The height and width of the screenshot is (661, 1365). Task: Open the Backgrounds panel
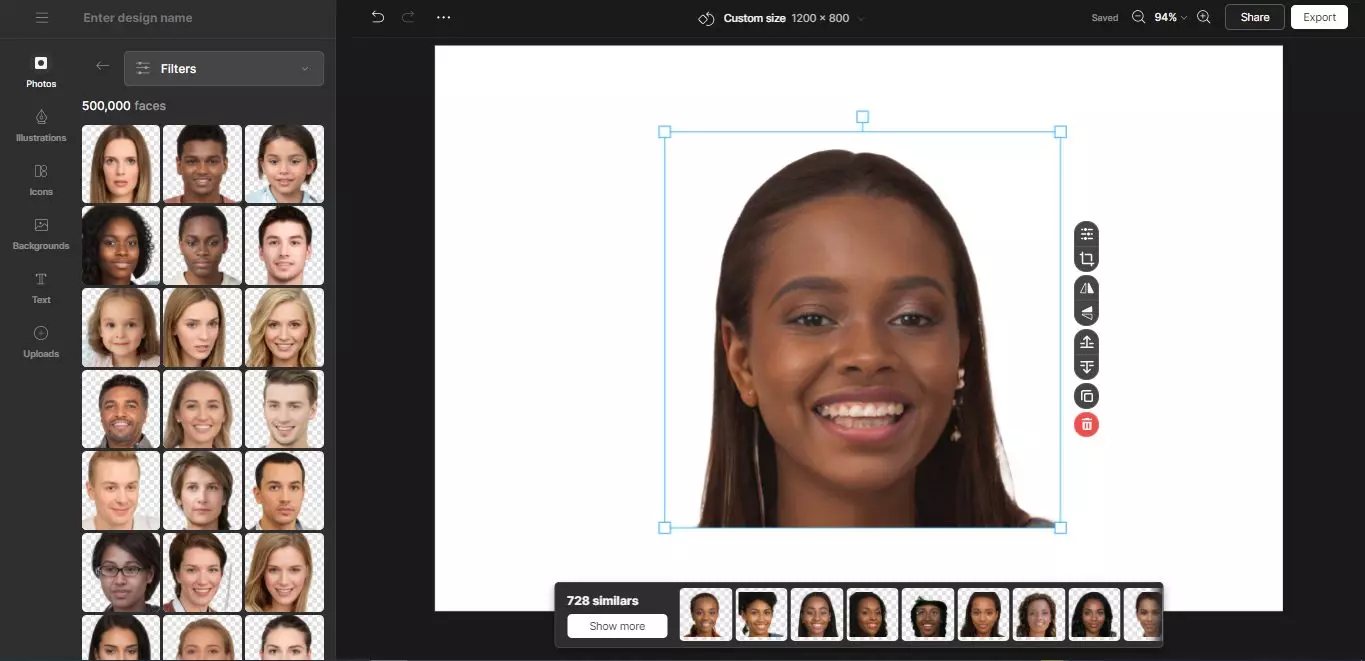[x=41, y=233]
